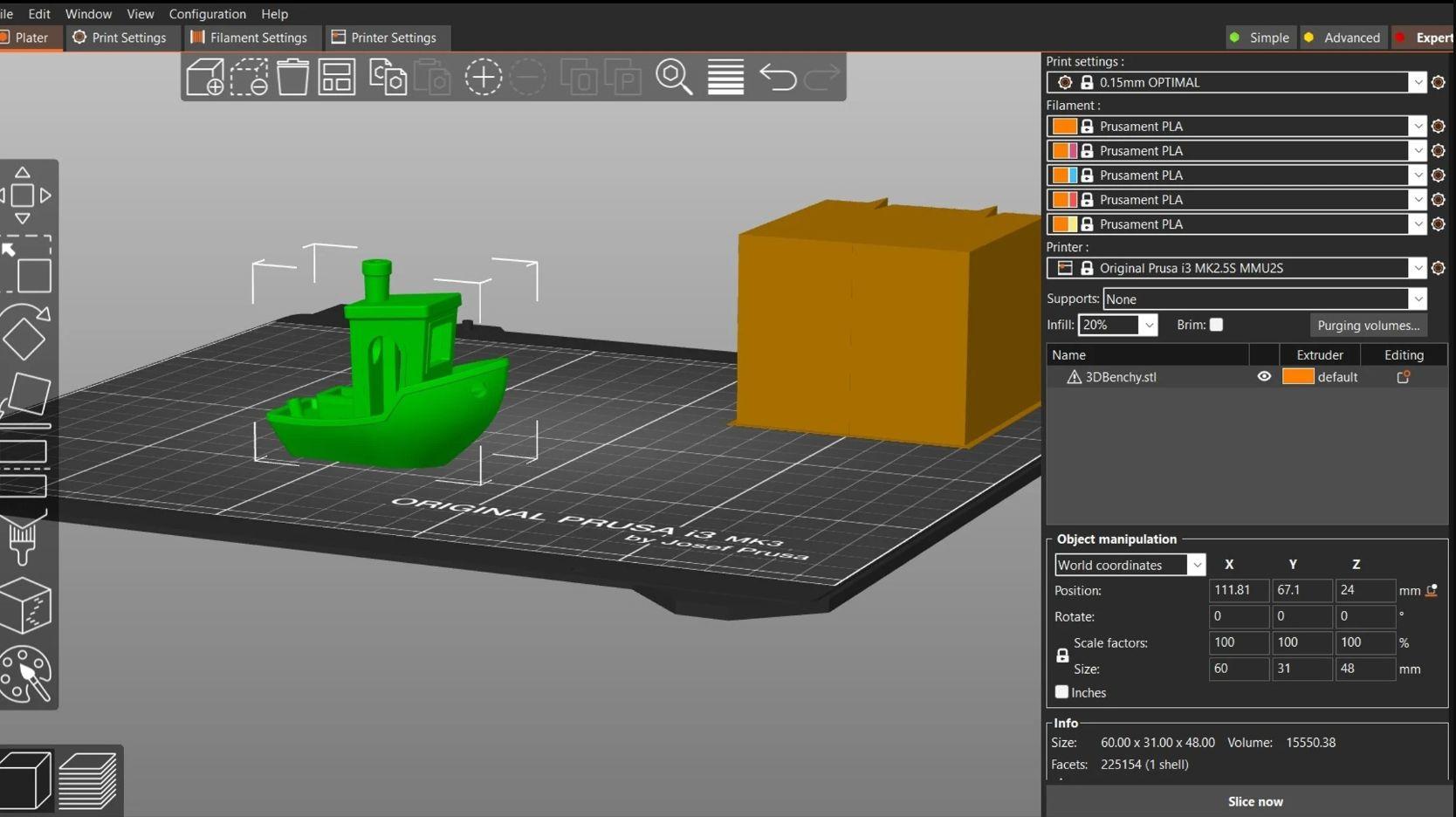Toggle visibility of 3DBenchy.stl
This screenshot has height=817, width=1456.
pyautogui.click(x=1263, y=376)
